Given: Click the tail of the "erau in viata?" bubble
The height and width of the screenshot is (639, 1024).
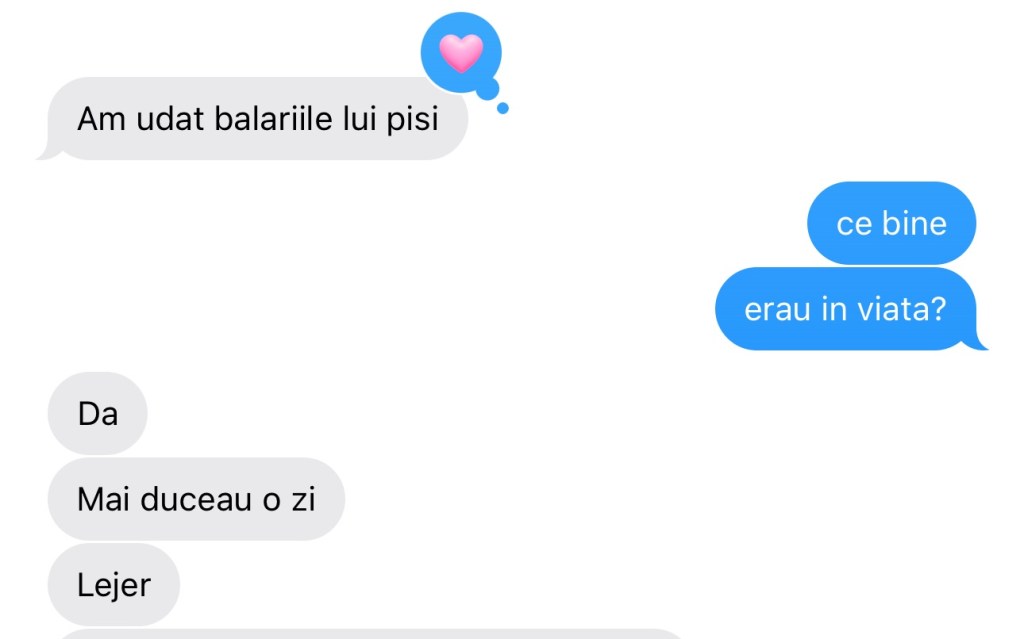Looking at the screenshot, I should [x=980, y=342].
